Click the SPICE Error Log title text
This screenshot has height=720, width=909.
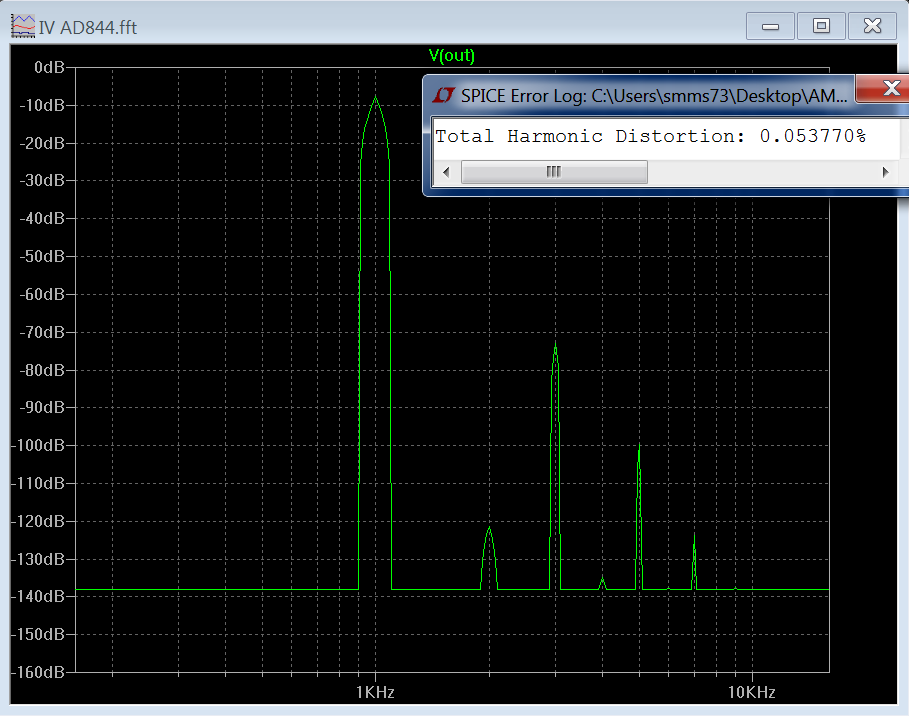(x=654, y=96)
